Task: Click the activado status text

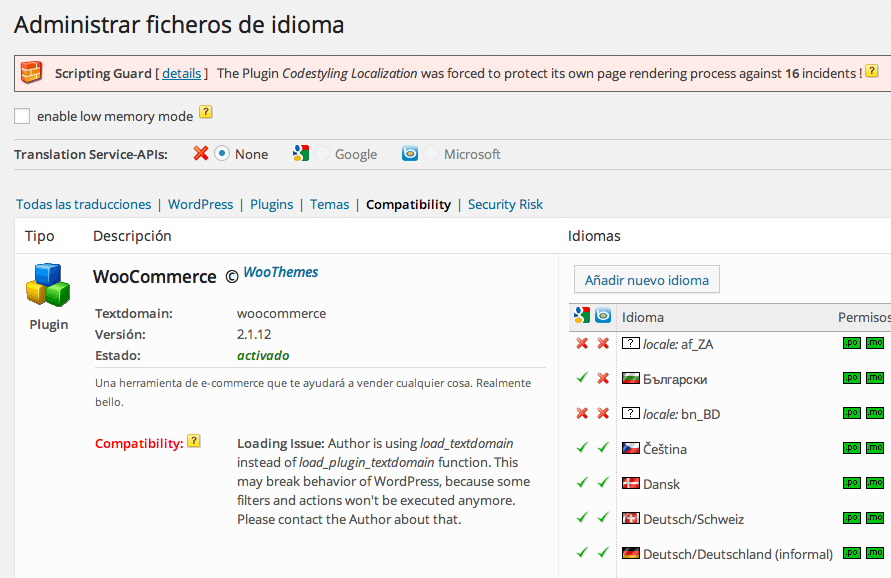Action: pyautogui.click(x=263, y=356)
